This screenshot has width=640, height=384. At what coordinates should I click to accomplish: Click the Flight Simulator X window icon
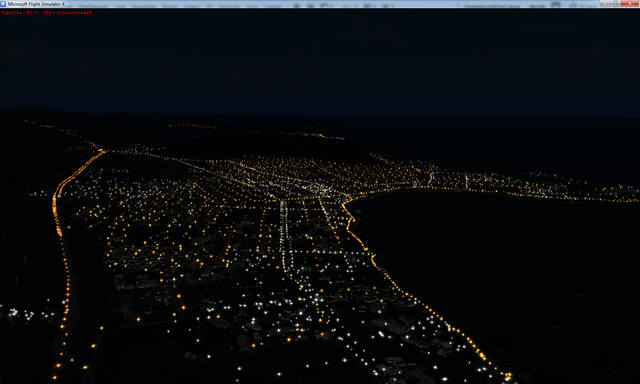3,4
